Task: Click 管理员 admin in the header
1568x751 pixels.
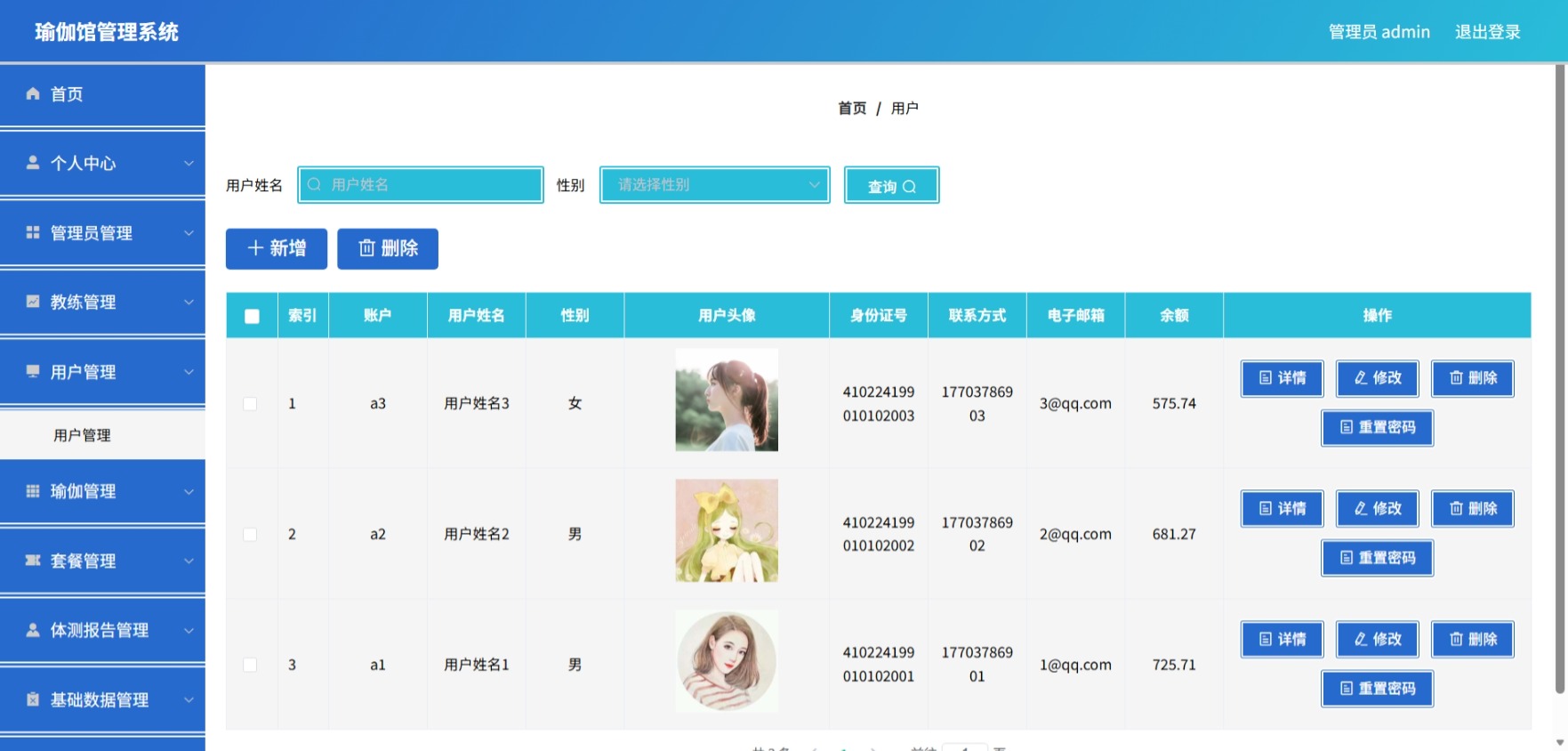Action: pyautogui.click(x=1379, y=32)
